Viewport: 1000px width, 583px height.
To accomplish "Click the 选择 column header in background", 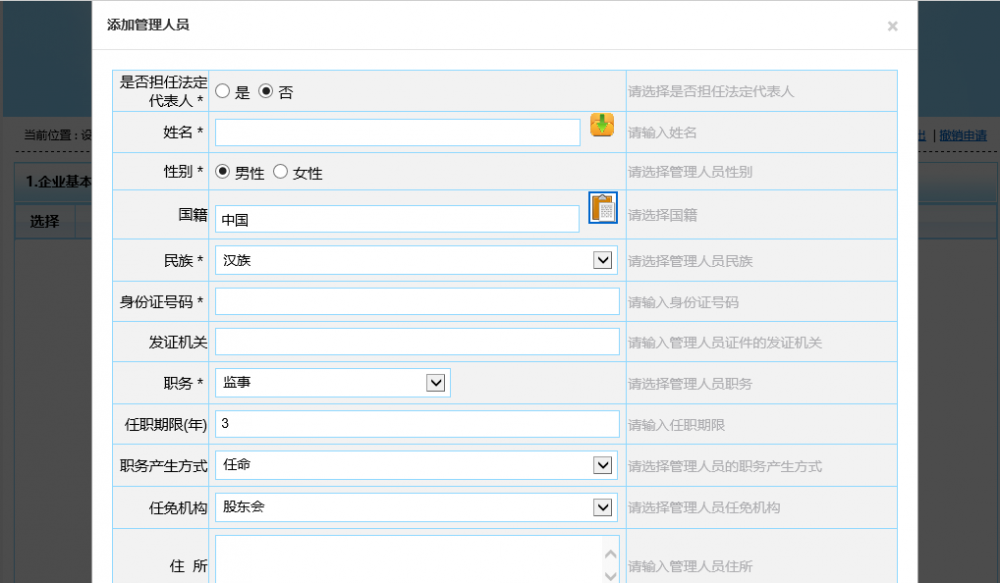I will [x=45, y=221].
